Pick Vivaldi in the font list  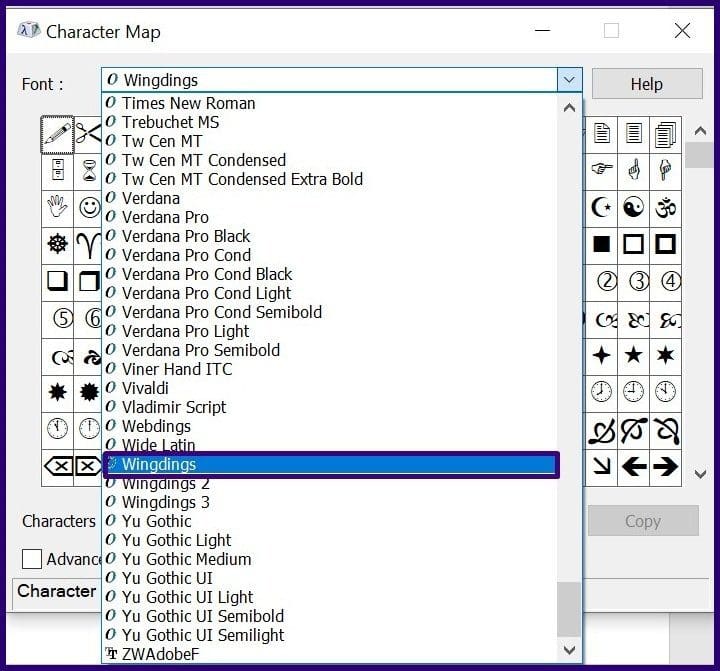(x=330, y=388)
